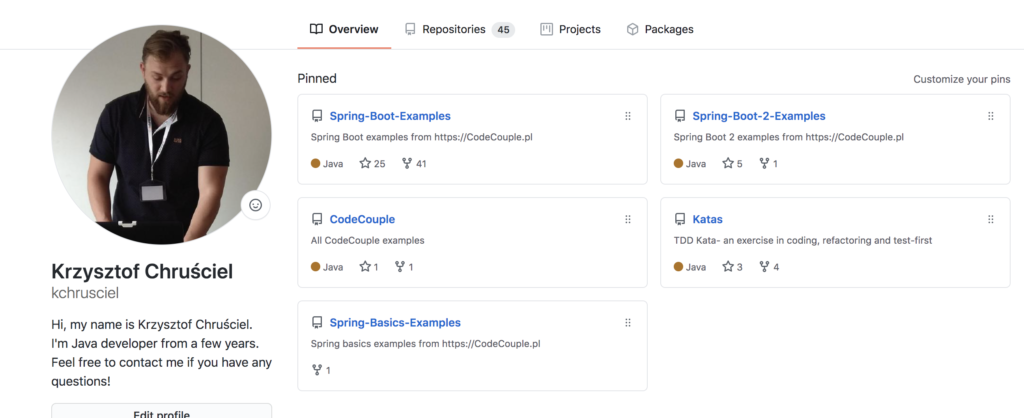
Task: Switch to the Repositories tab
Action: tap(459, 29)
